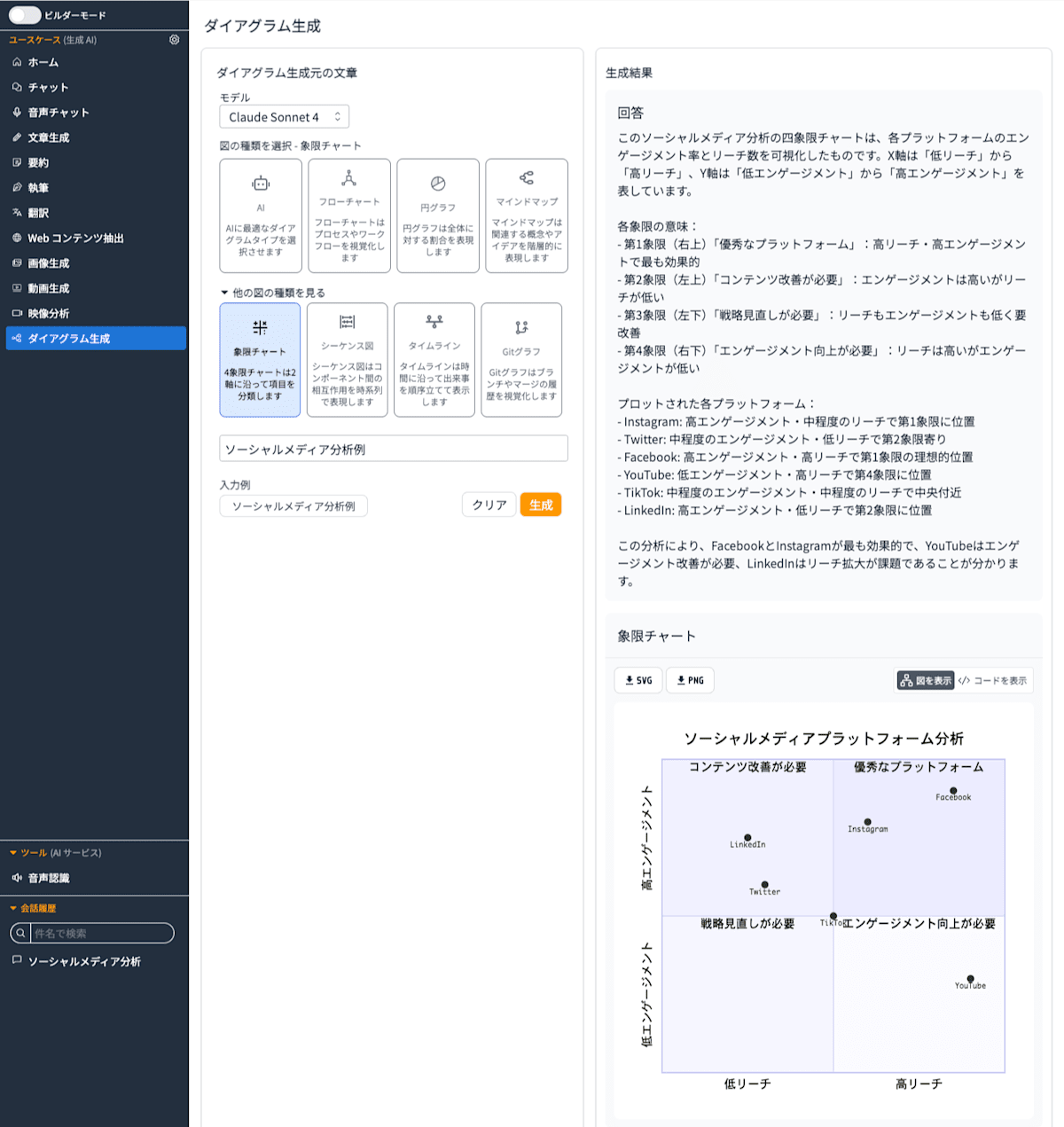1064x1127 pixels.
Task: Download the chart as SVG
Action: pos(638,680)
